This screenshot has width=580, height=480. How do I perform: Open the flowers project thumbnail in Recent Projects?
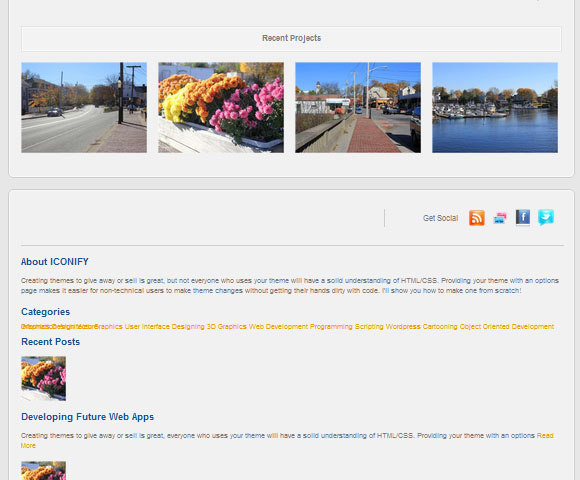click(221, 107)
